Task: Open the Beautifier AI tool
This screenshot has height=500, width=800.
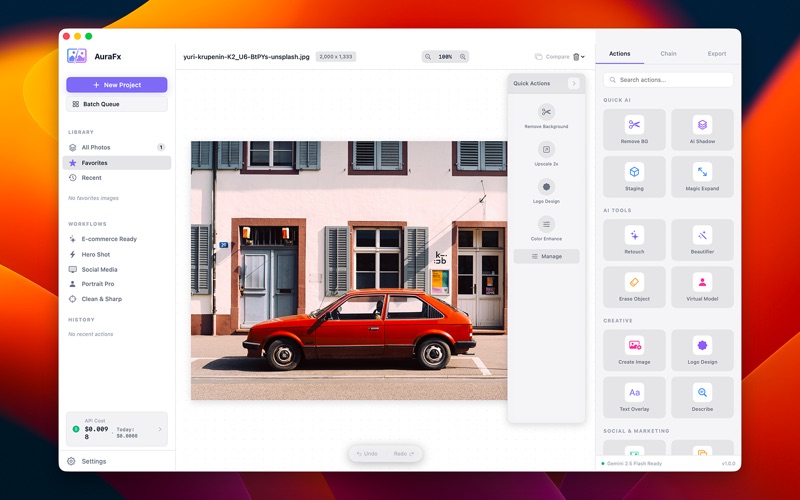Action: [703, 240]
